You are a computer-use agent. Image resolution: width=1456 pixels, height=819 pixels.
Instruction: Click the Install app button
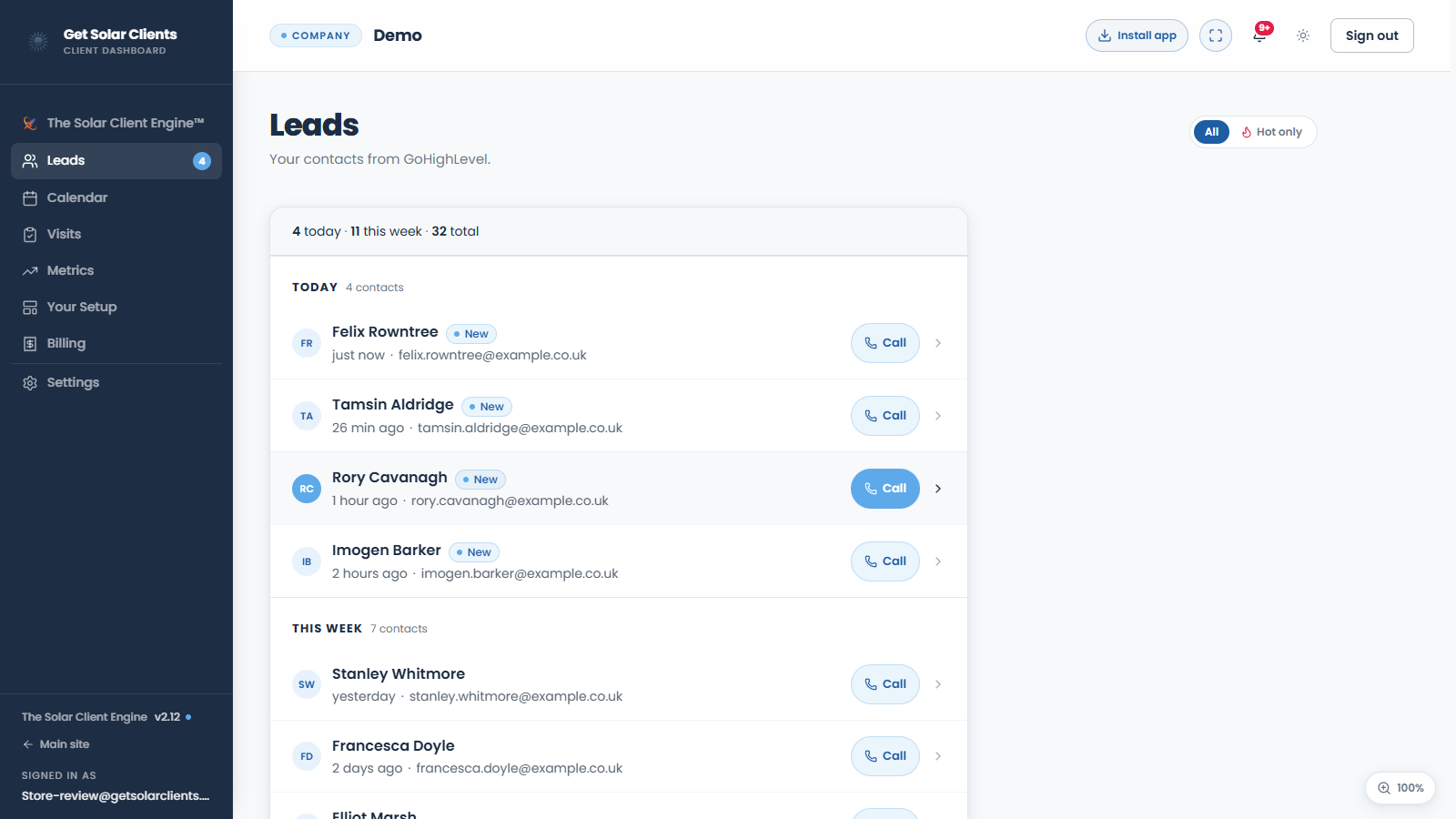[1137, 35]
